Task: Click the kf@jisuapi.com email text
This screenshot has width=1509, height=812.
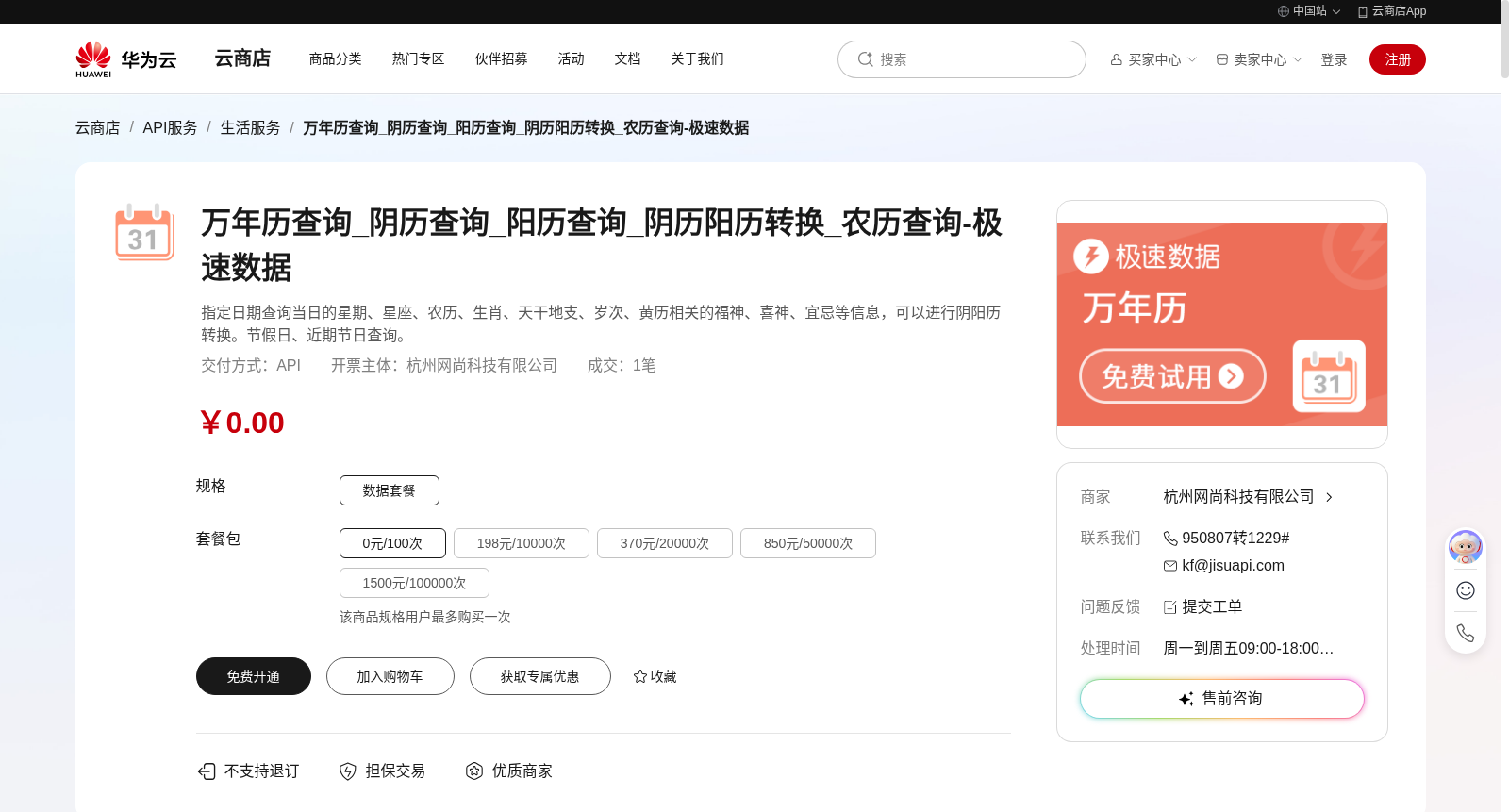Action: [1234, 566]
